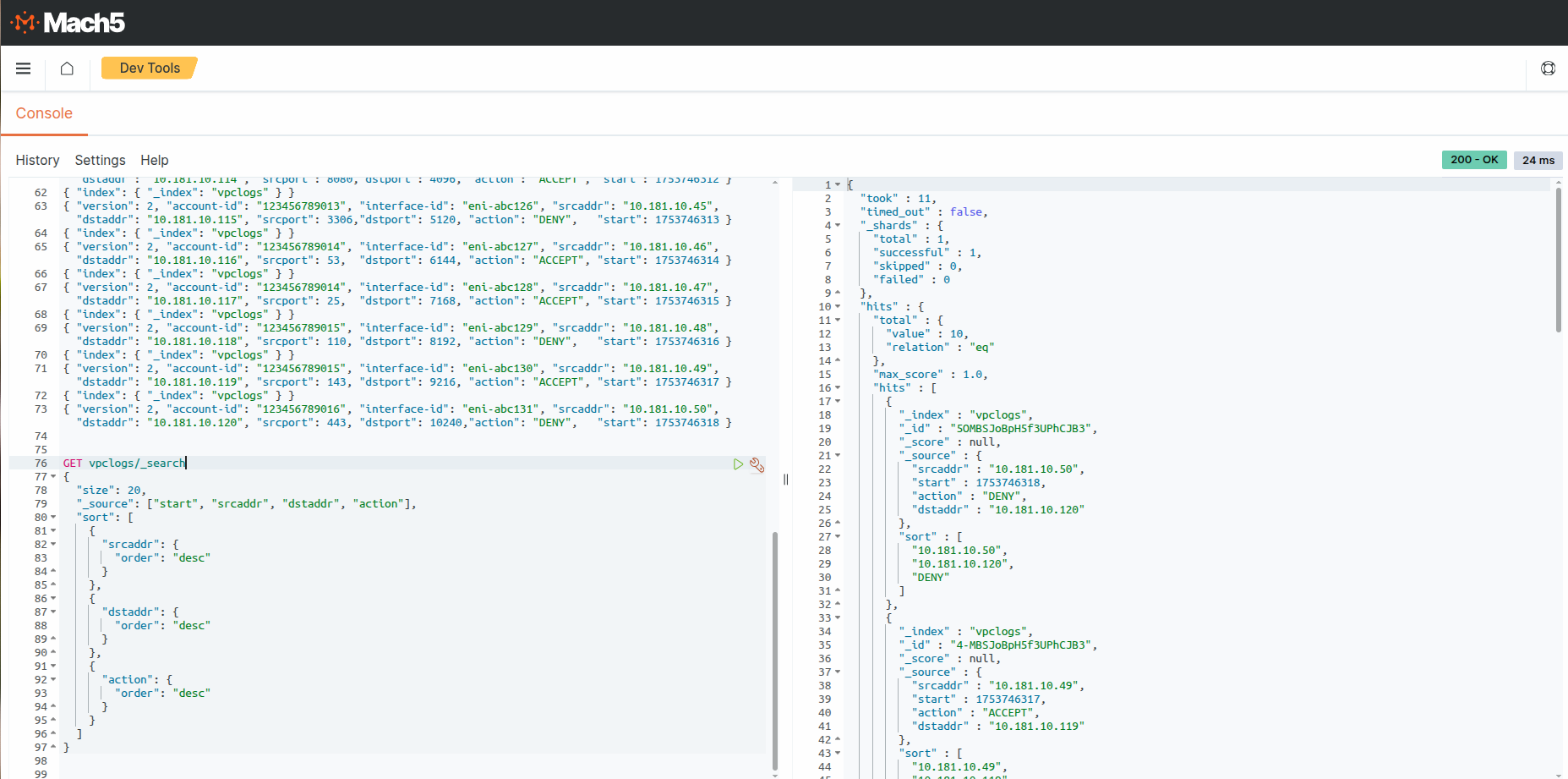Open the wrench request options menu
The width and height of the screenshot is (1568, 779).
tap(757, 464)
